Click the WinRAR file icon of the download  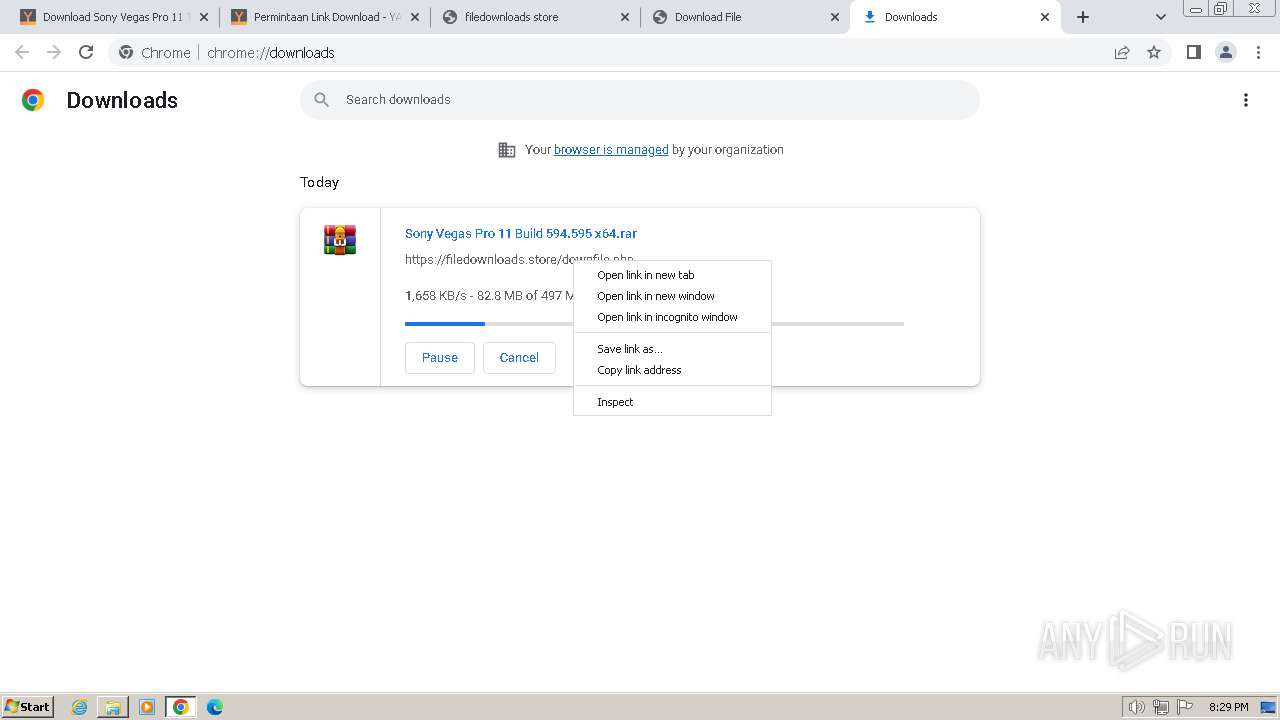(340, 240)
